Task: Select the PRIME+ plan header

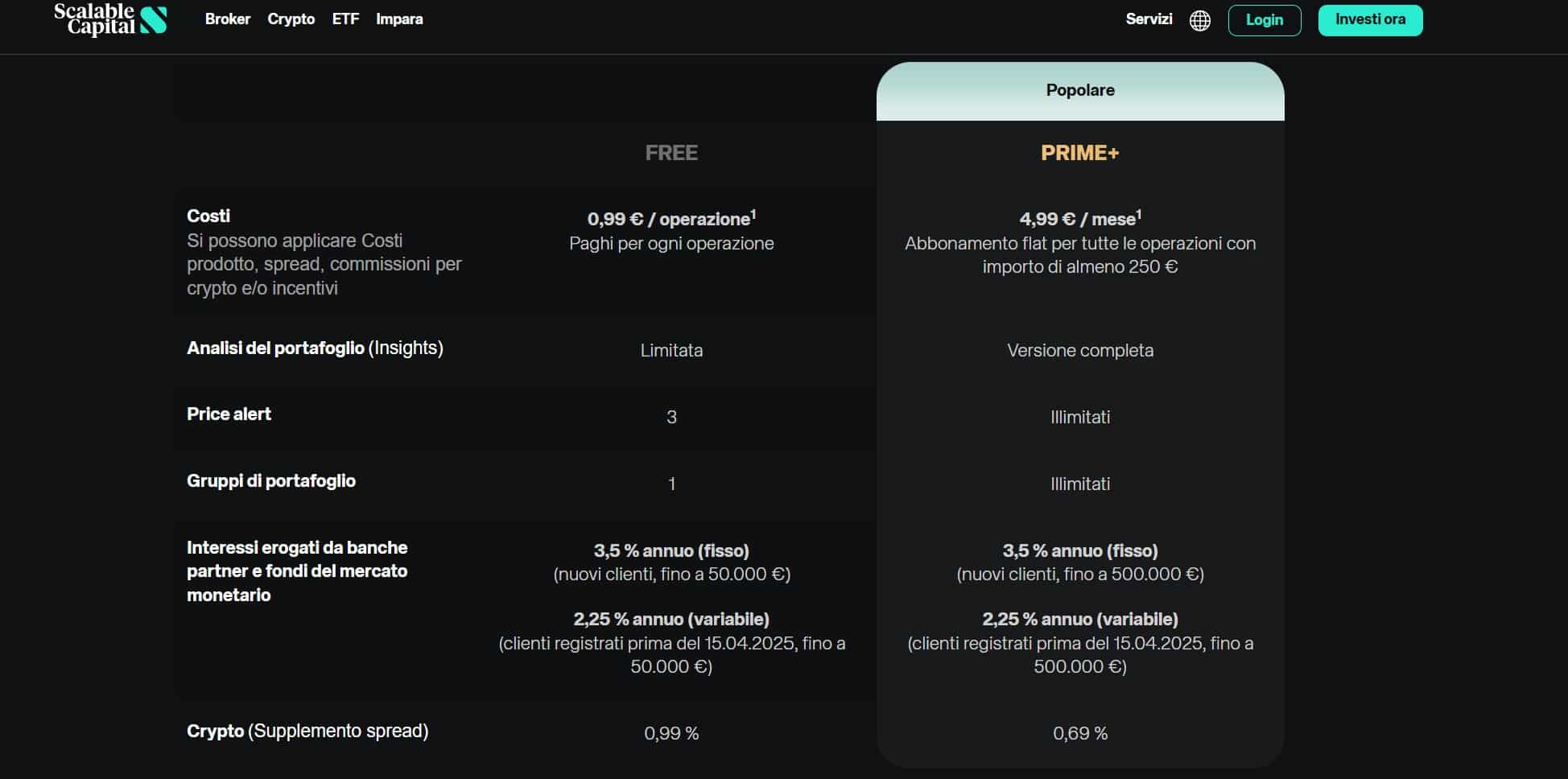Action: pos(1079,153)
